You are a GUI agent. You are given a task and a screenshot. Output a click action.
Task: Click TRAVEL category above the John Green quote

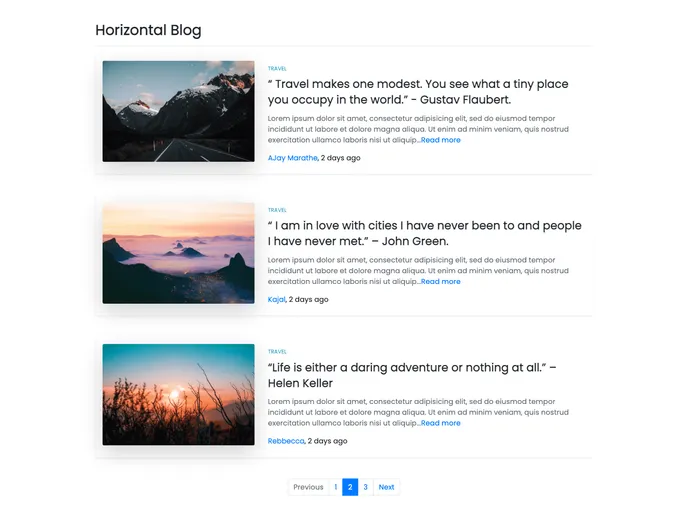click(x=277, y=210)
